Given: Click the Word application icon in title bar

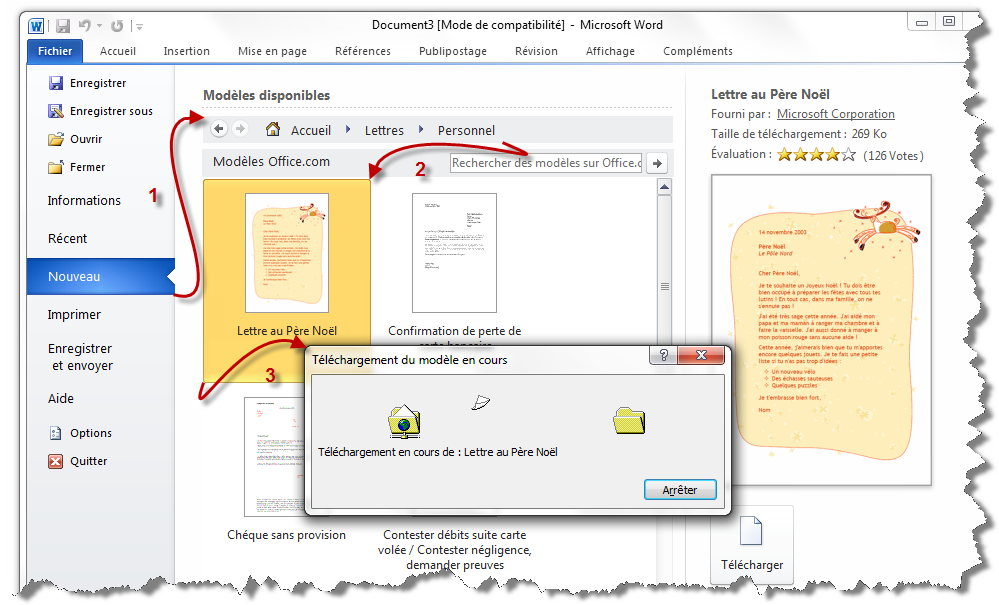Looking at the screenshot, I should click(x=36, y=26).
